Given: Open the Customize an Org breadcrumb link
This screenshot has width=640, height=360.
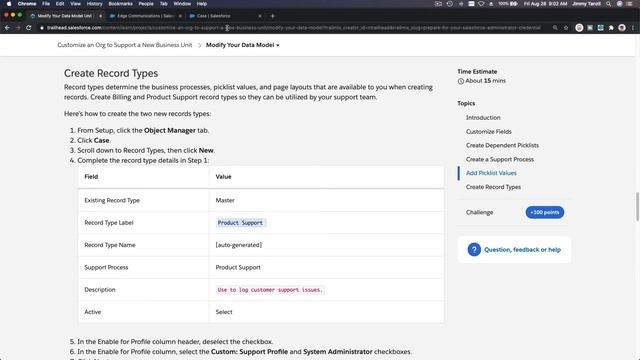Looking at the screenshot, I should (124, 45).
